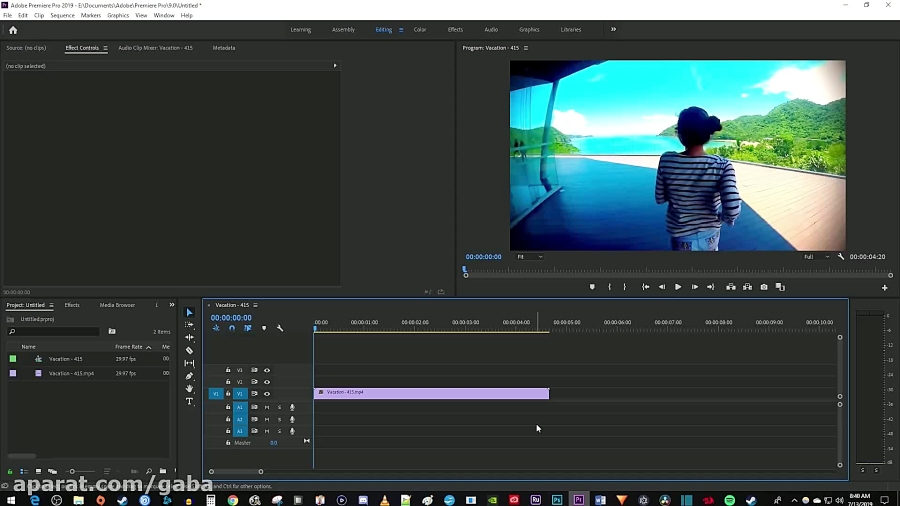Open Program monitor panel menu
Viewport: 900px width, 506px height.
pyautogui.click(x=526, y=48)
